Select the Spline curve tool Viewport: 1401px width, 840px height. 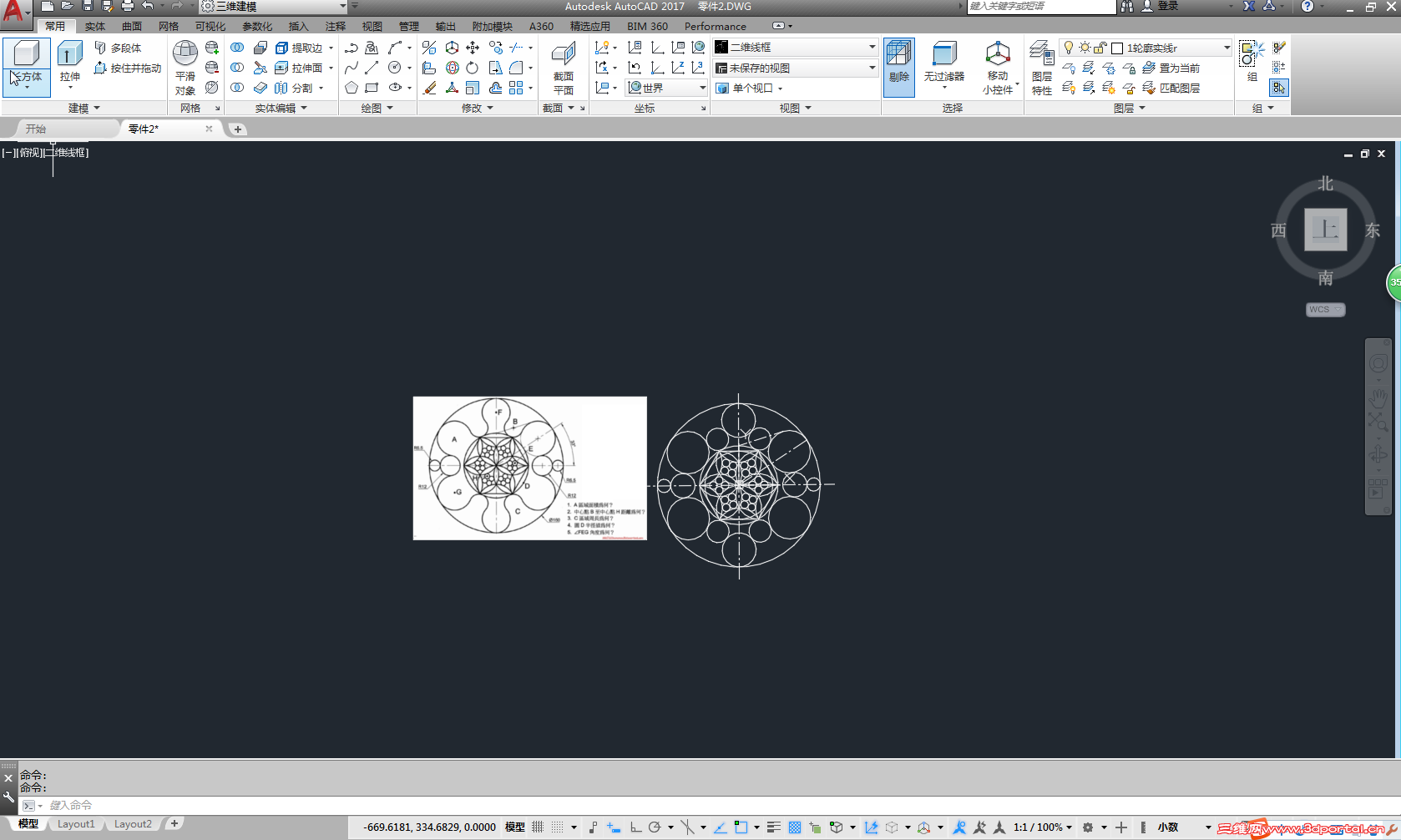click(352, 68)
